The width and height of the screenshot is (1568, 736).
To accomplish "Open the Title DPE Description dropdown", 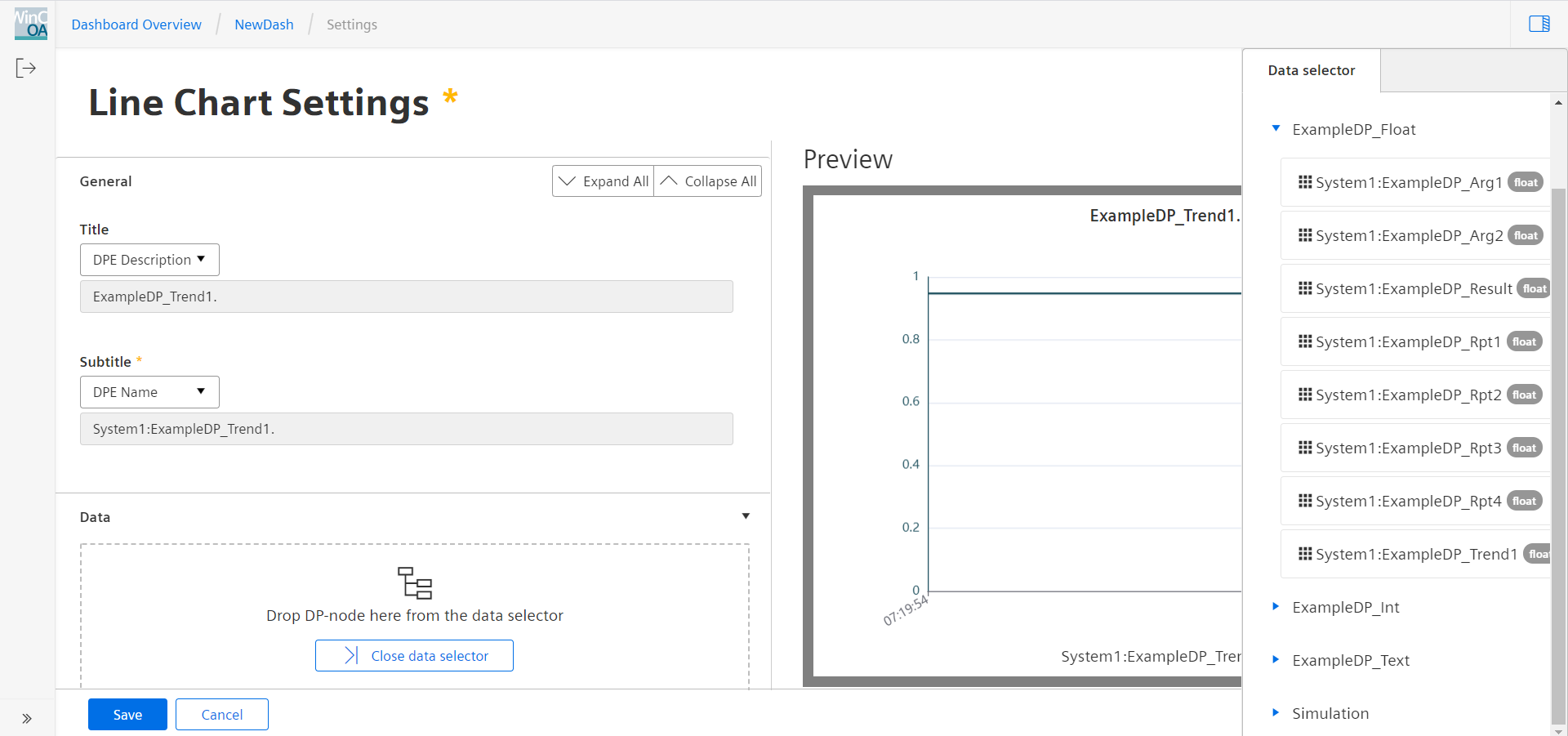I will 149,260.
